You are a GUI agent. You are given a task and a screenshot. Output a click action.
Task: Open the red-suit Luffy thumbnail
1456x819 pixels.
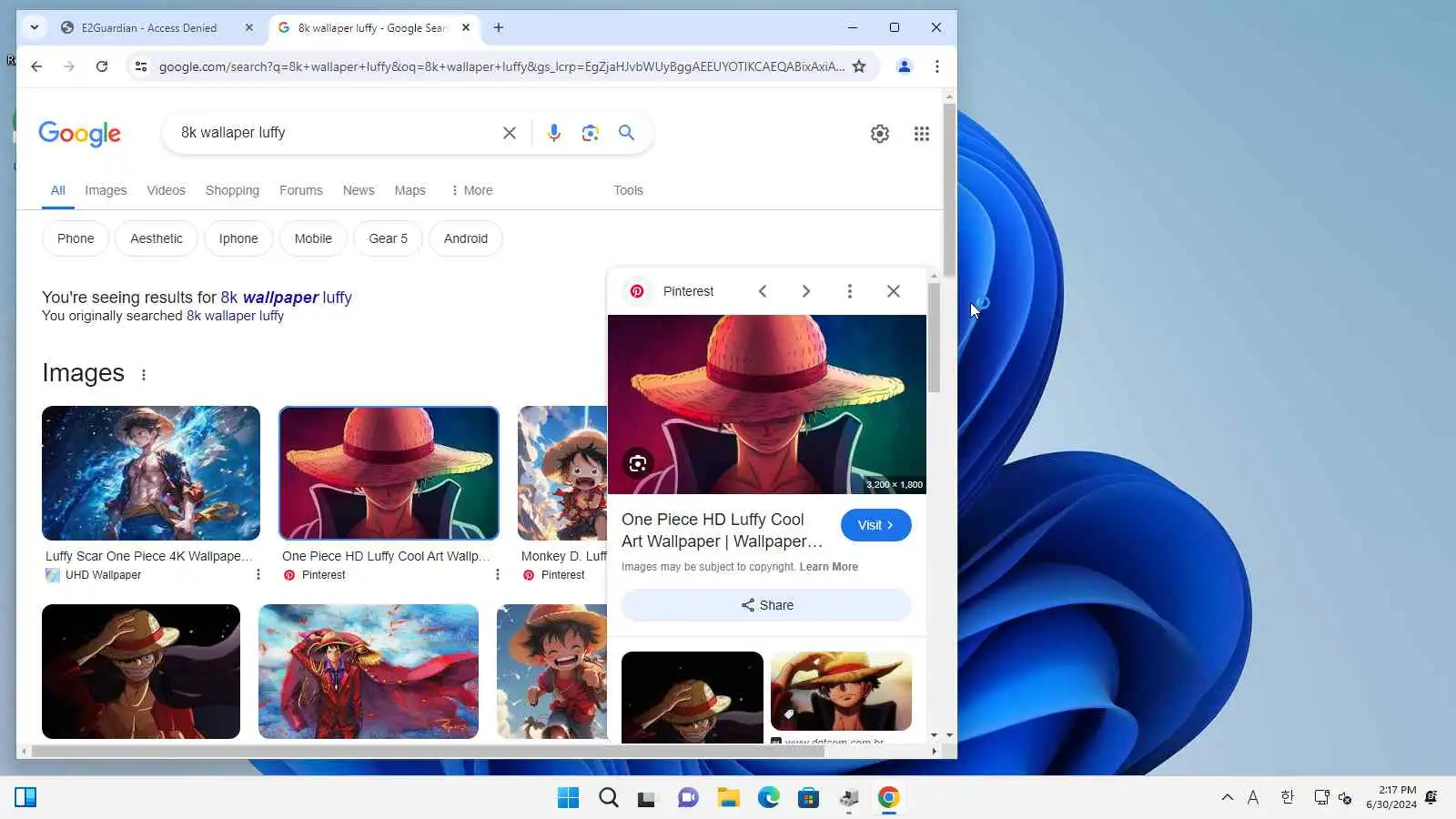point(369,672)
